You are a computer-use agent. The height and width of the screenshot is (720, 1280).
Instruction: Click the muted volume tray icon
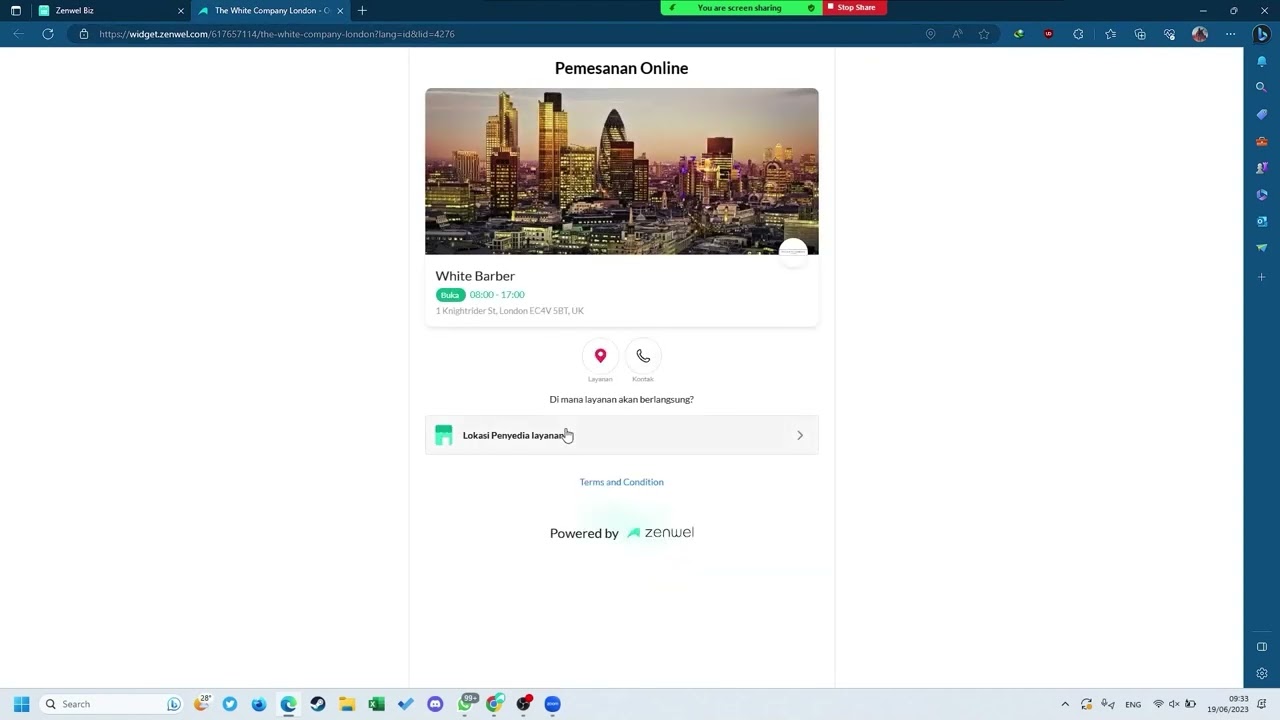(x=1174, y=704)
